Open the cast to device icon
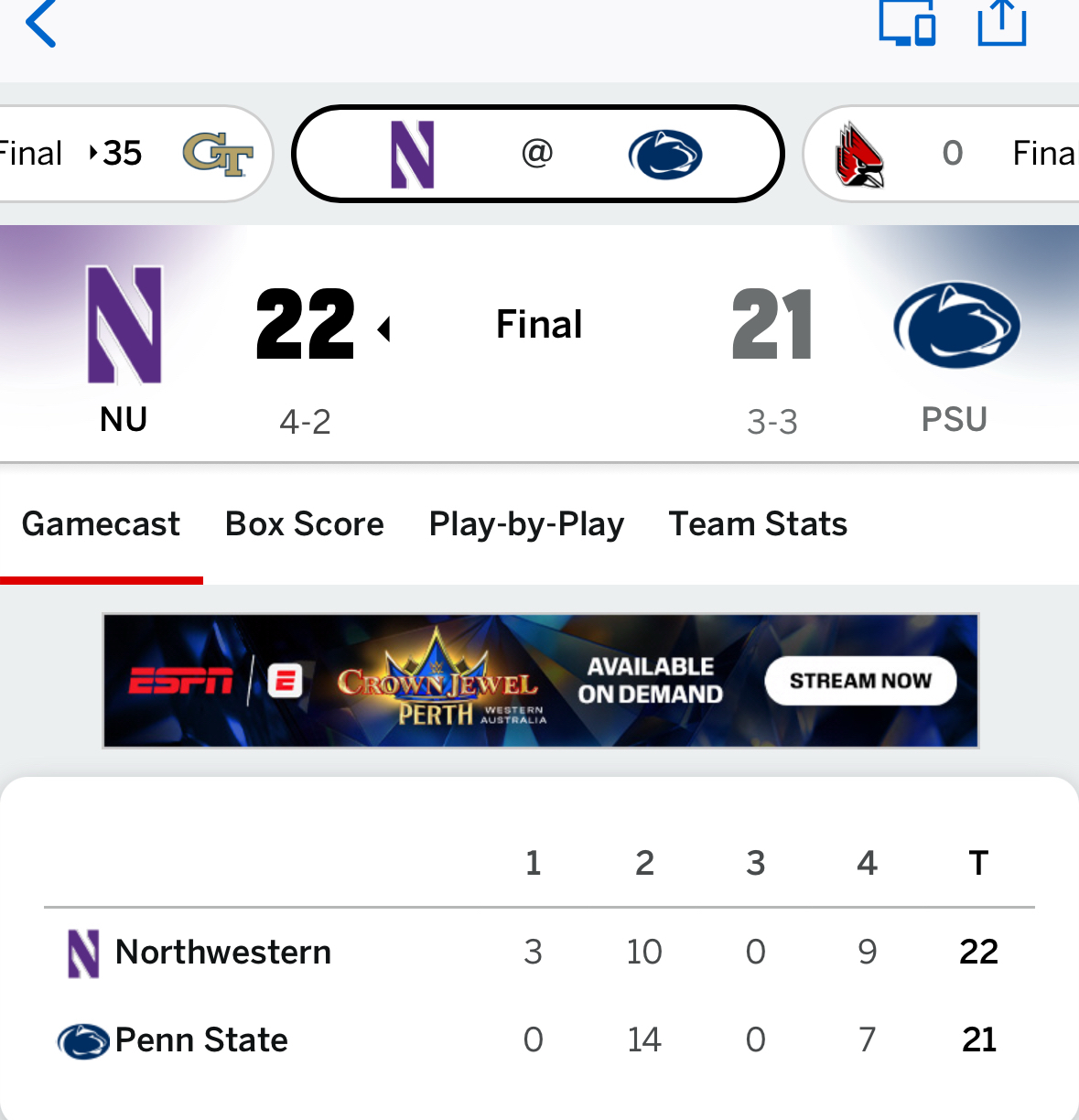 click(906, 24)
